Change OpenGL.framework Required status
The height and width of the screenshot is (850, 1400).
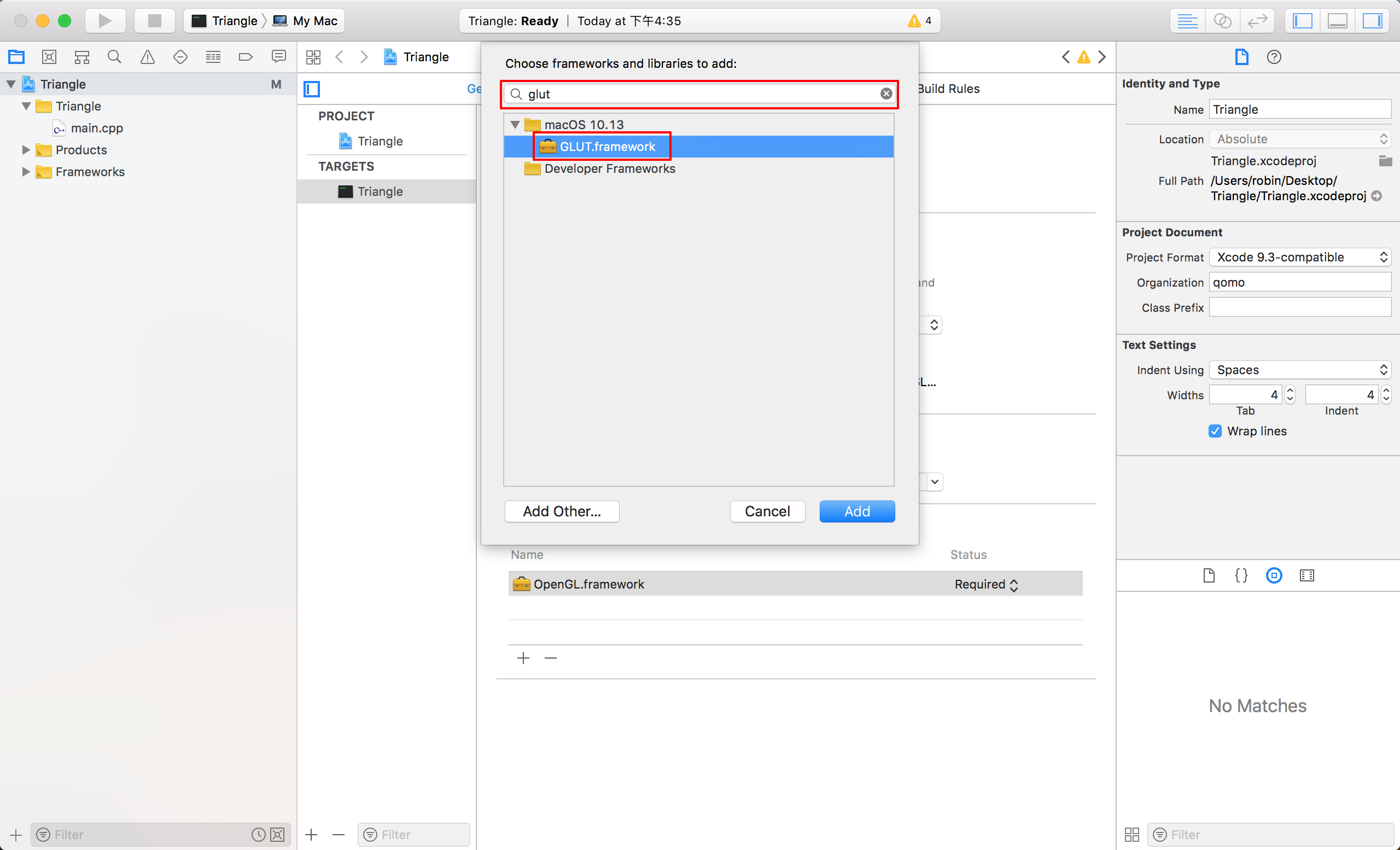[x=987, y=585]
